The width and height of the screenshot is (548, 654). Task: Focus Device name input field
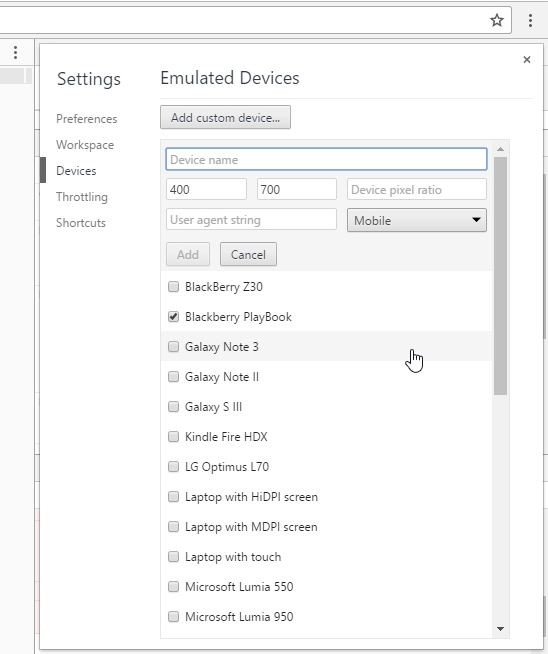pyautogui.click(x=326, y=159)
